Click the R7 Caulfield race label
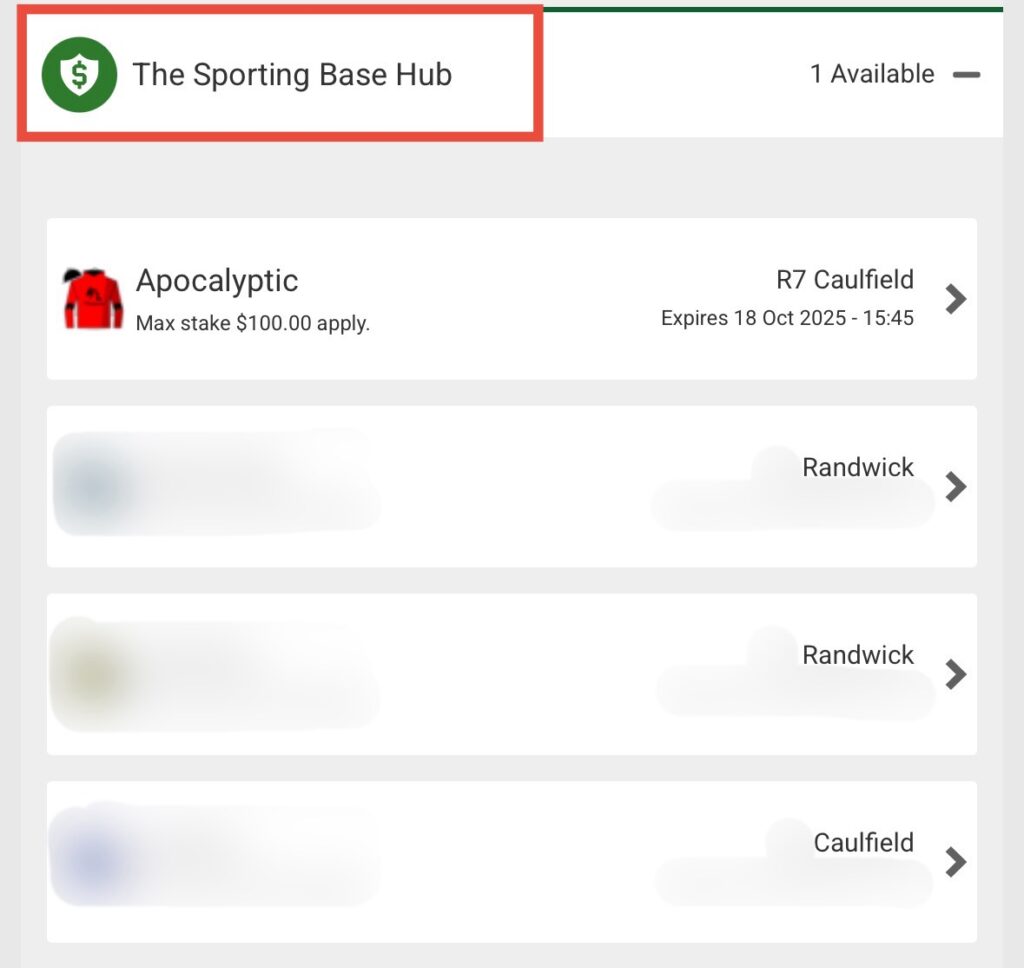The height and width of the screenshot is (968, 1024). point(844,280)
